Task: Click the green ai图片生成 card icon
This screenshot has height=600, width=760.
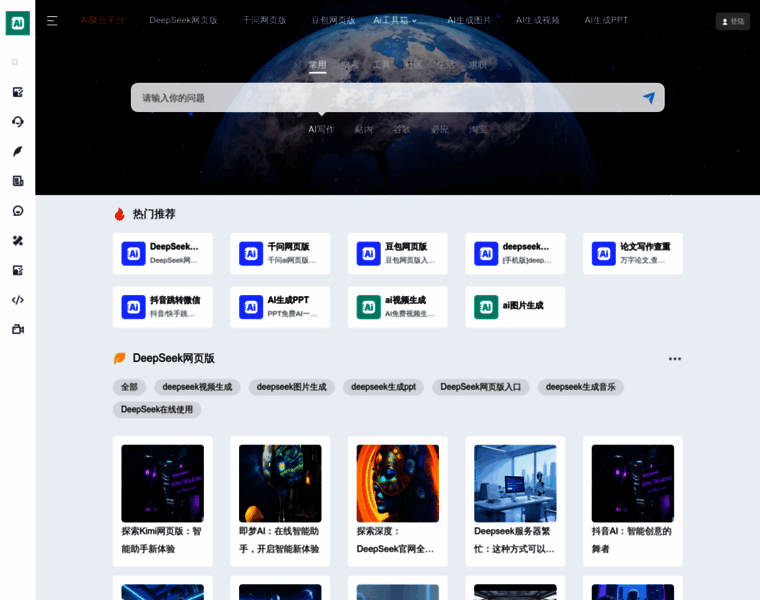Action: coord(486,307)
